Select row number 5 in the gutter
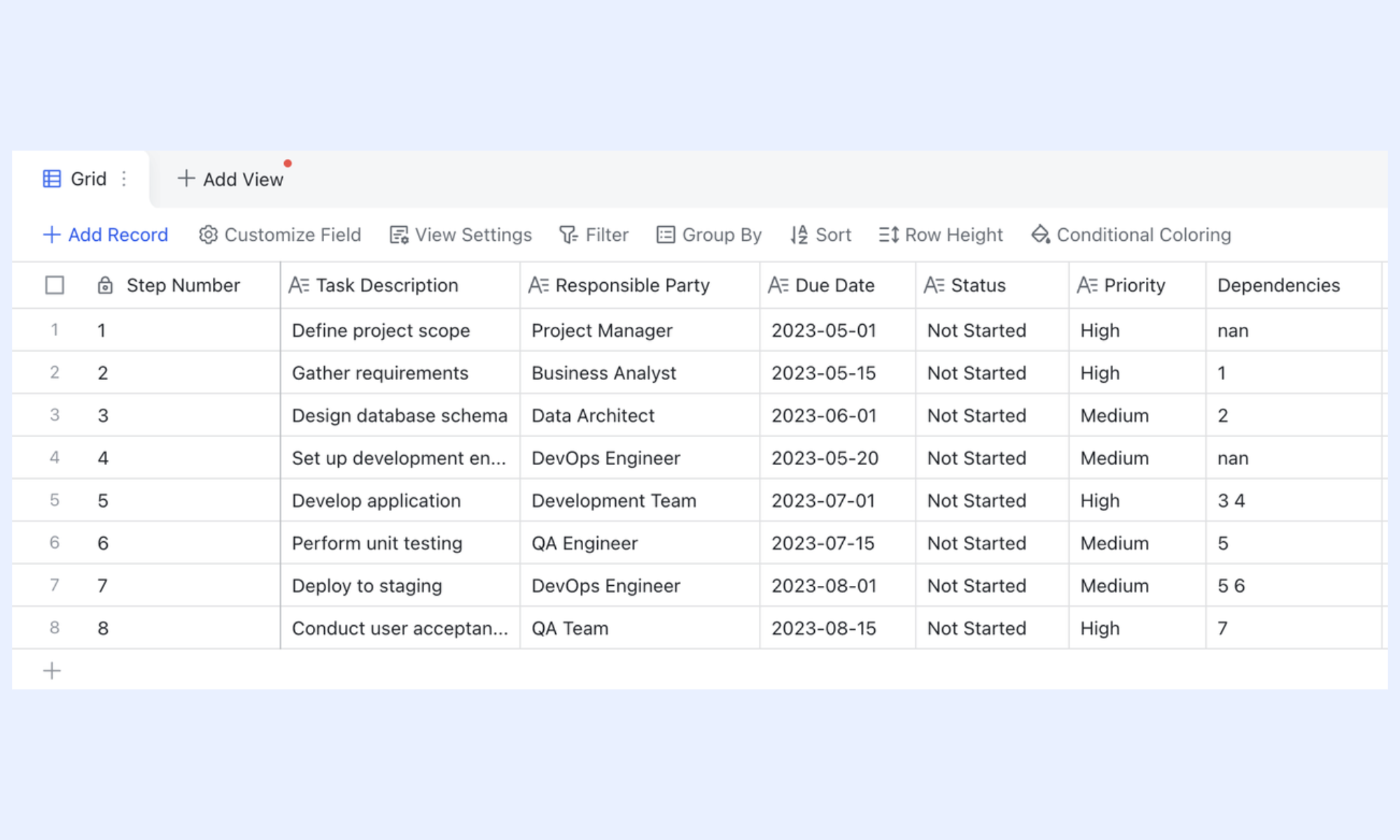This screenshot has width=1400, height=840. tap(55, 500)
